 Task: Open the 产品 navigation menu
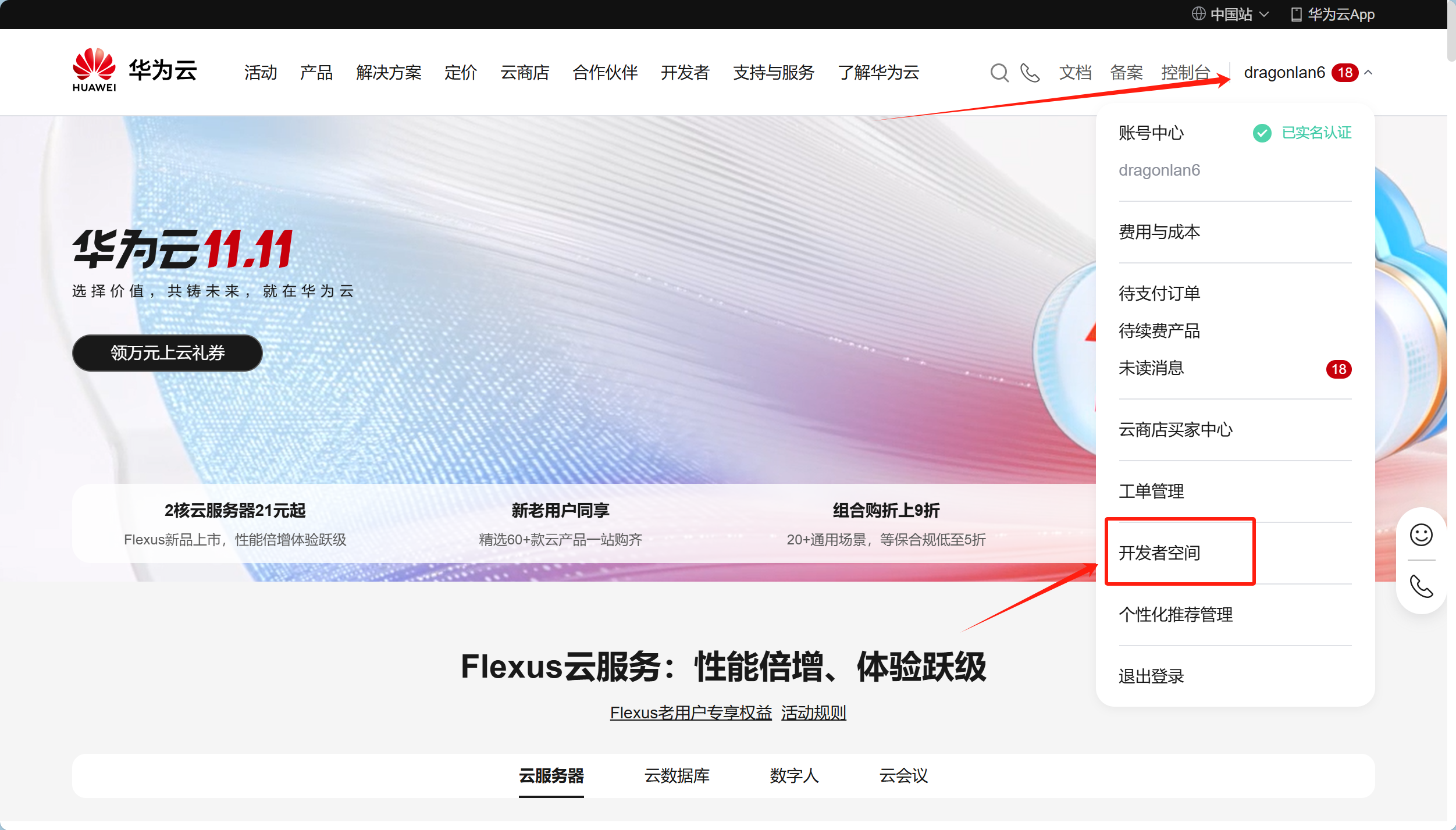[316, 73]
